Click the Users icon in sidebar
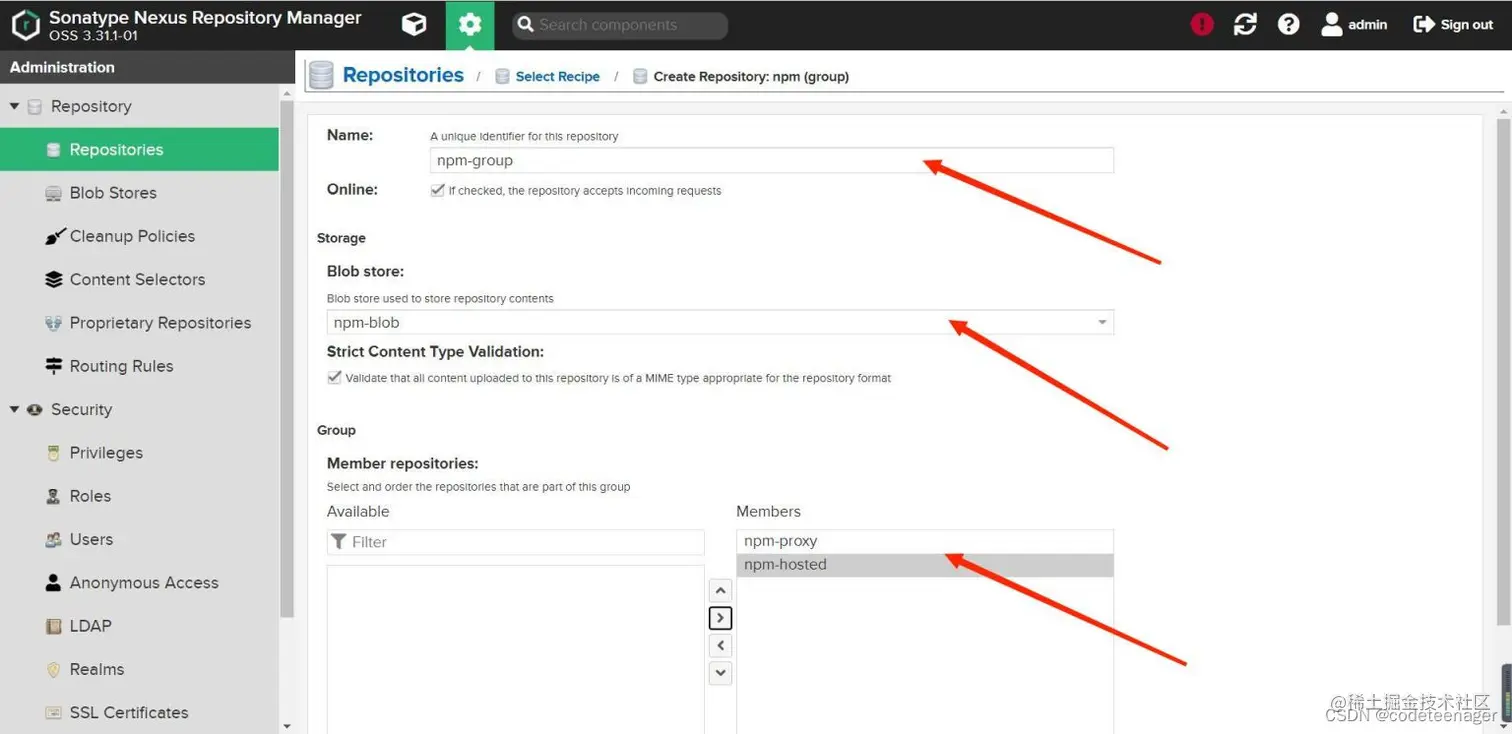The width and height of the screenshot is (1512, 734). click(54, 539)
